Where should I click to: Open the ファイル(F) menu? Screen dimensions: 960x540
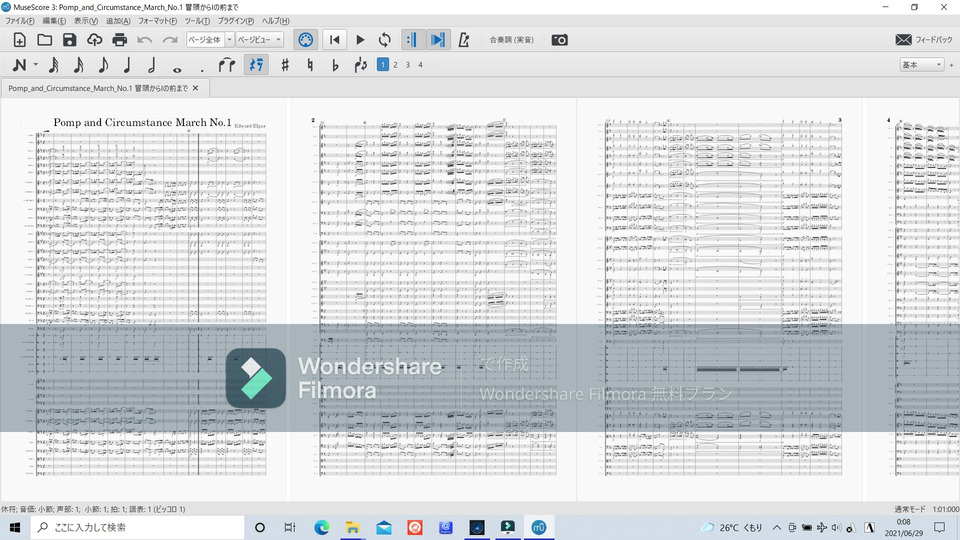pos(20,21)
